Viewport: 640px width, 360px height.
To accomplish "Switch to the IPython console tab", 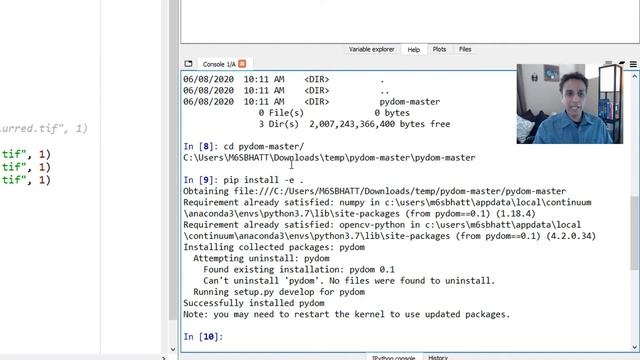I will (393, 358).
